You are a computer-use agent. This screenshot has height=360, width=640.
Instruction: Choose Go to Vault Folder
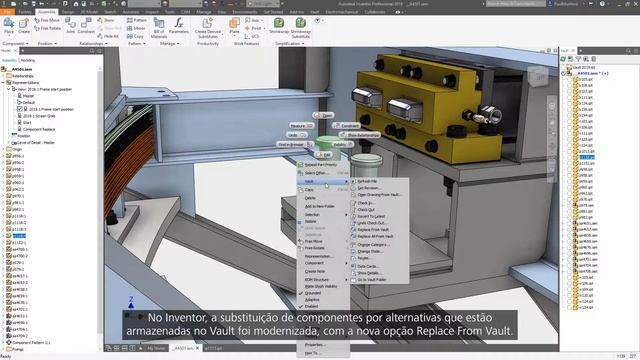coord(372,280)
